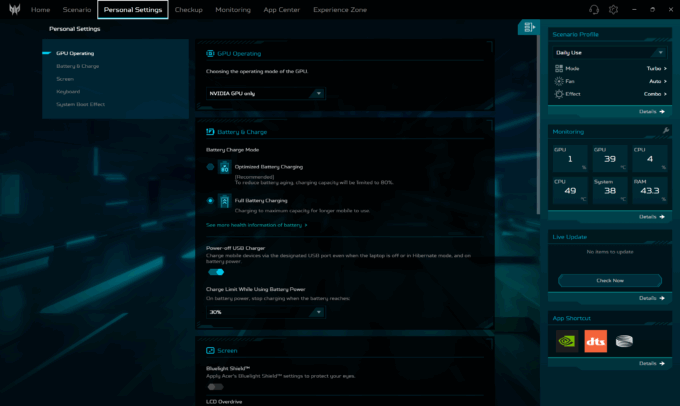This screenshot has height=406, width=680.
Task: Open See more health information of battery
Action: pos(256,225)
